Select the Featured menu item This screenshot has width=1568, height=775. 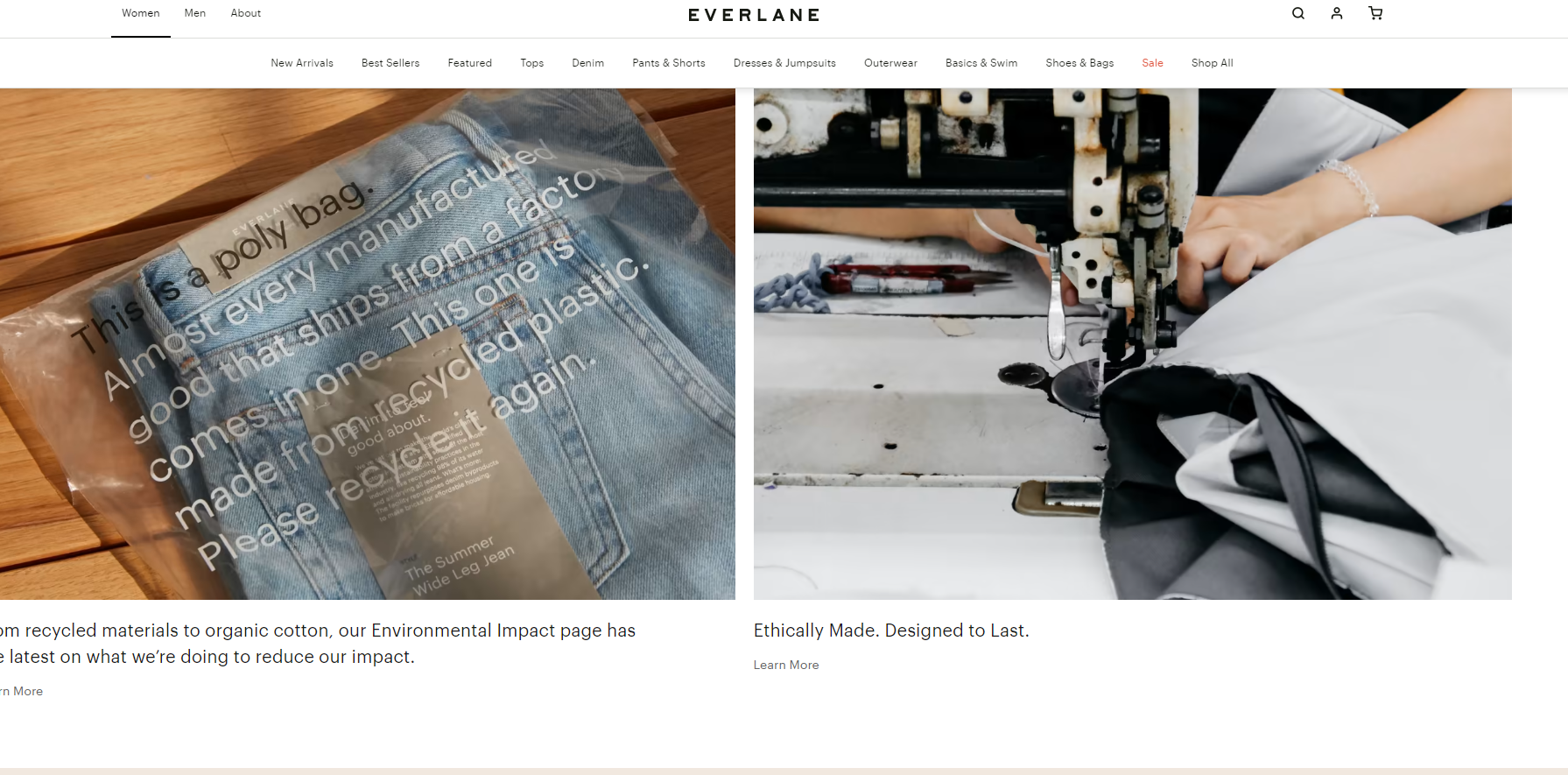[470, 63]
